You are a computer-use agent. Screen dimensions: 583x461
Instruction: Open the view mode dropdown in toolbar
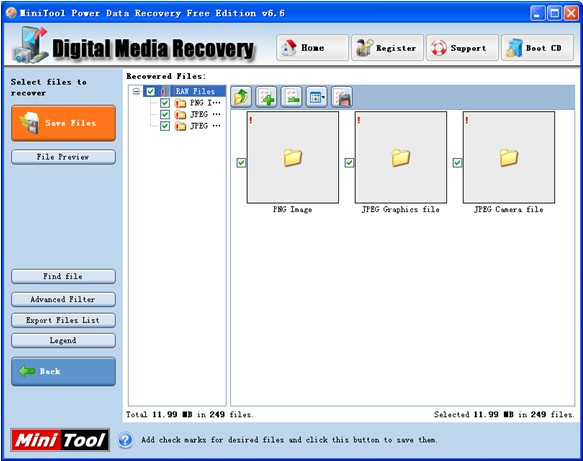tap(316, 97)
